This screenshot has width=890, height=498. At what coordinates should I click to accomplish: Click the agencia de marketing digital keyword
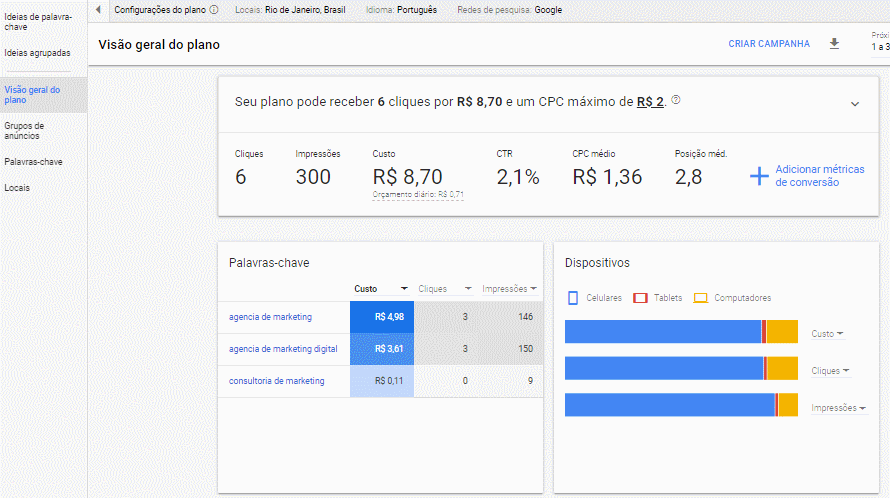(283, 349)
